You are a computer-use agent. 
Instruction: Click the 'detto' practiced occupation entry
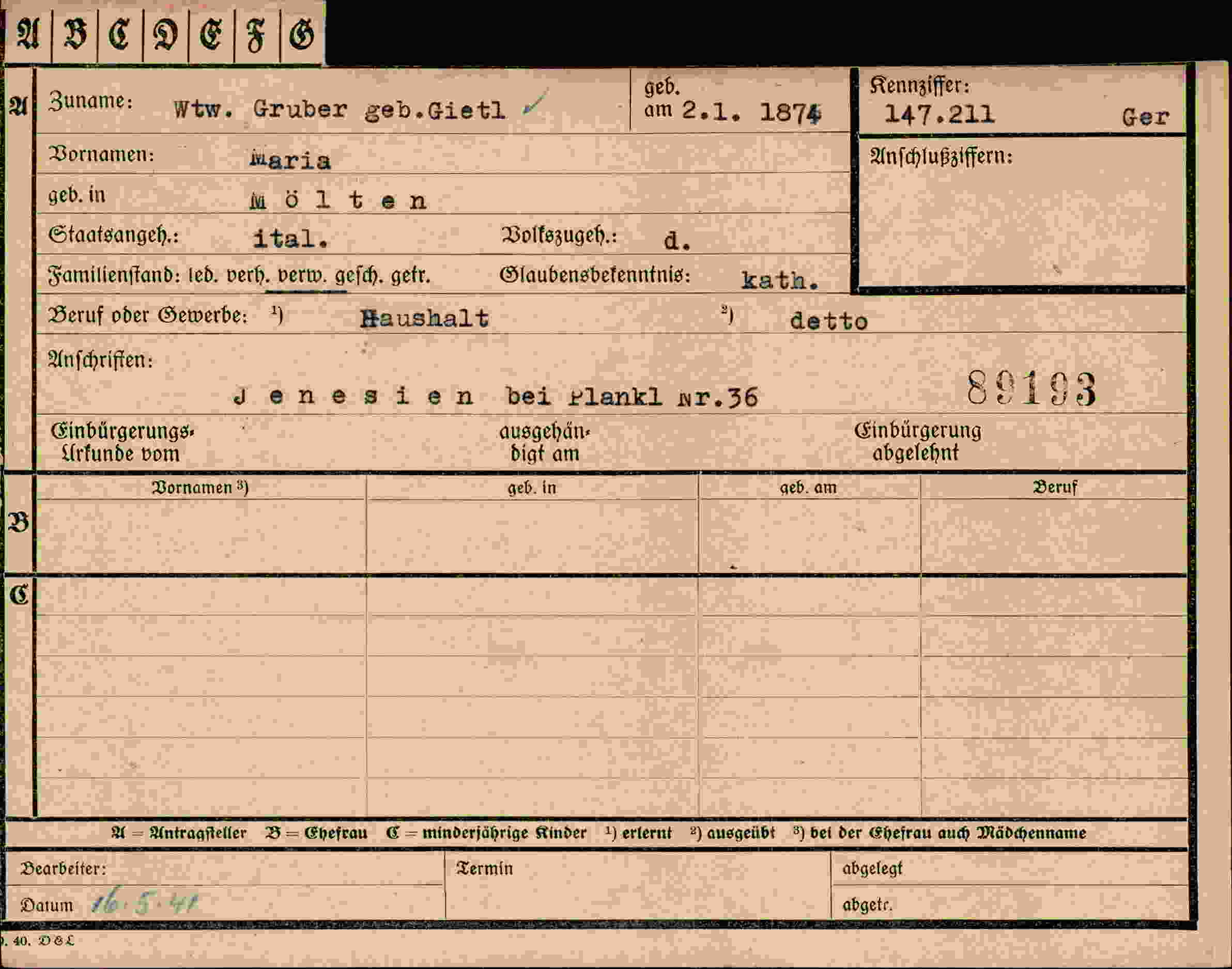tap(828, 322)
